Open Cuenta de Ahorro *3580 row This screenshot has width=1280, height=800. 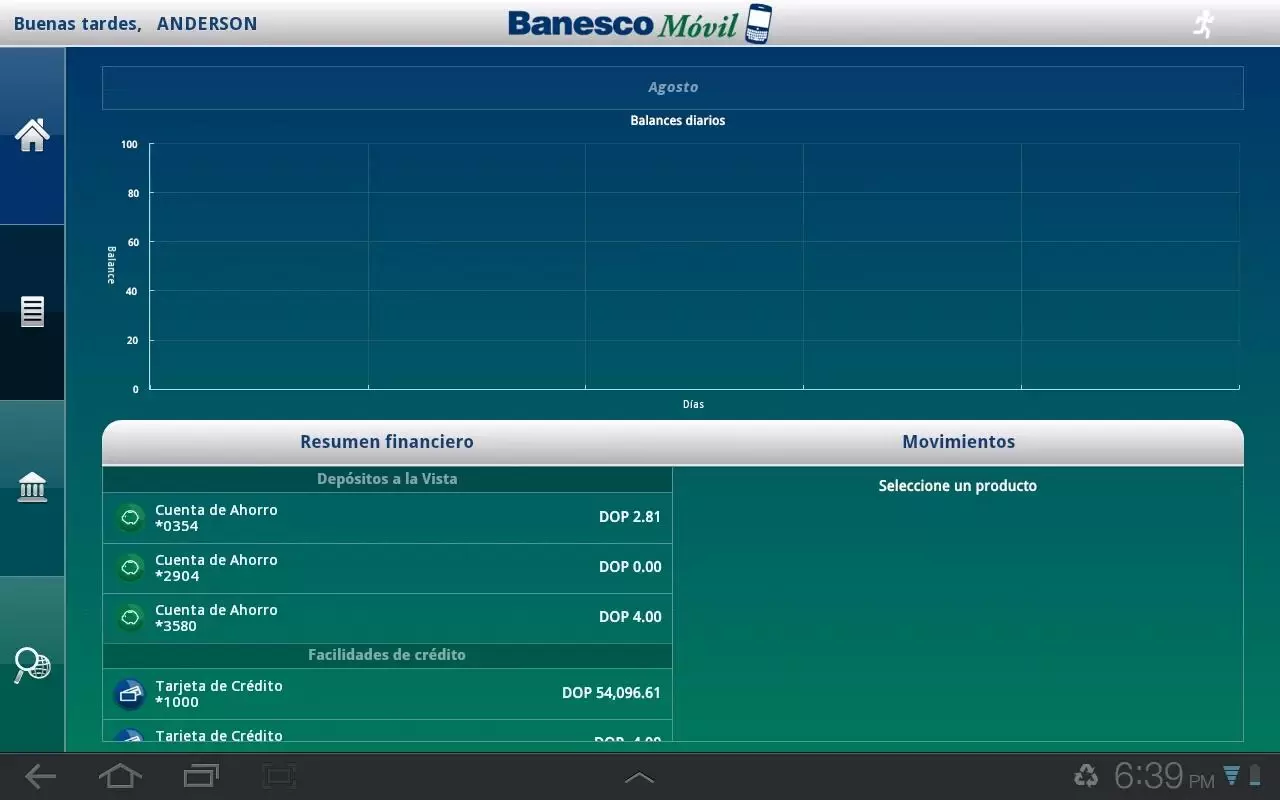click(x=387, y=618)
